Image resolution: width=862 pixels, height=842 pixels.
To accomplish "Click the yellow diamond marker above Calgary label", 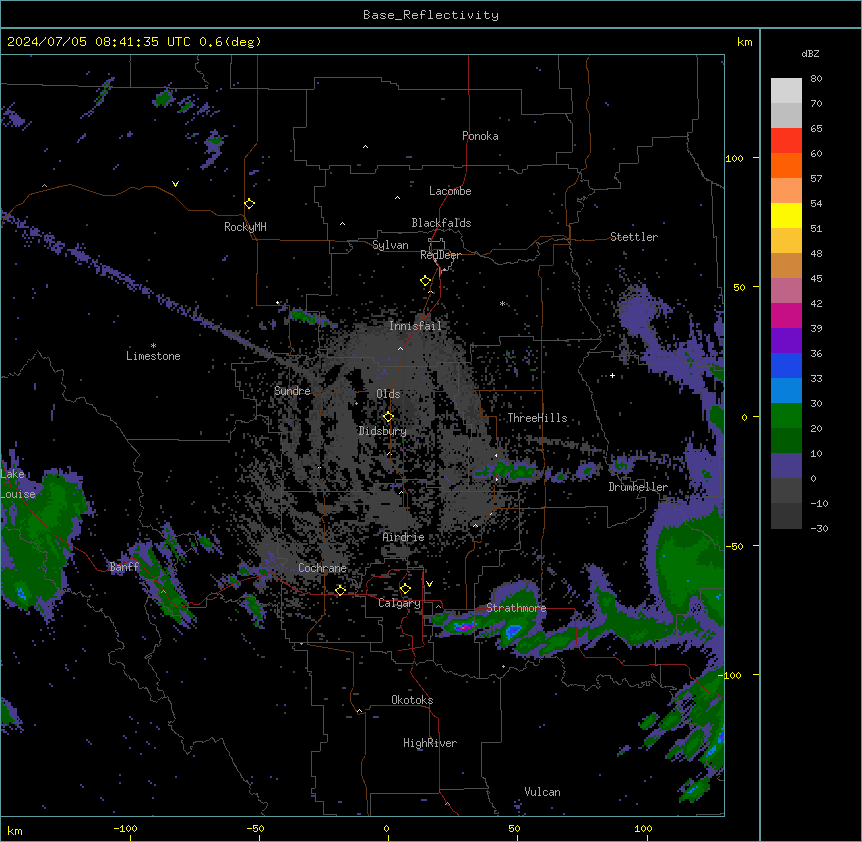I will point(405,589).
